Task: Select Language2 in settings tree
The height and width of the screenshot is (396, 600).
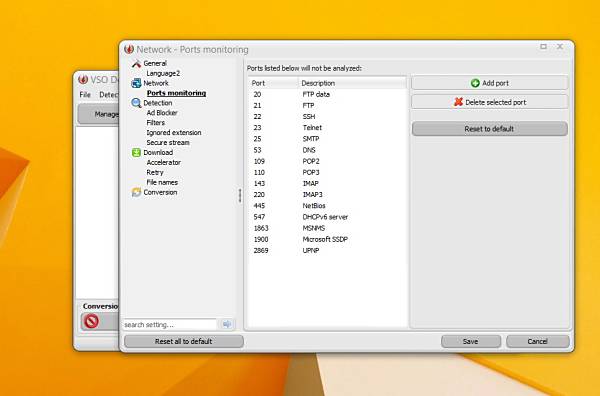Action: coord(163,73)
